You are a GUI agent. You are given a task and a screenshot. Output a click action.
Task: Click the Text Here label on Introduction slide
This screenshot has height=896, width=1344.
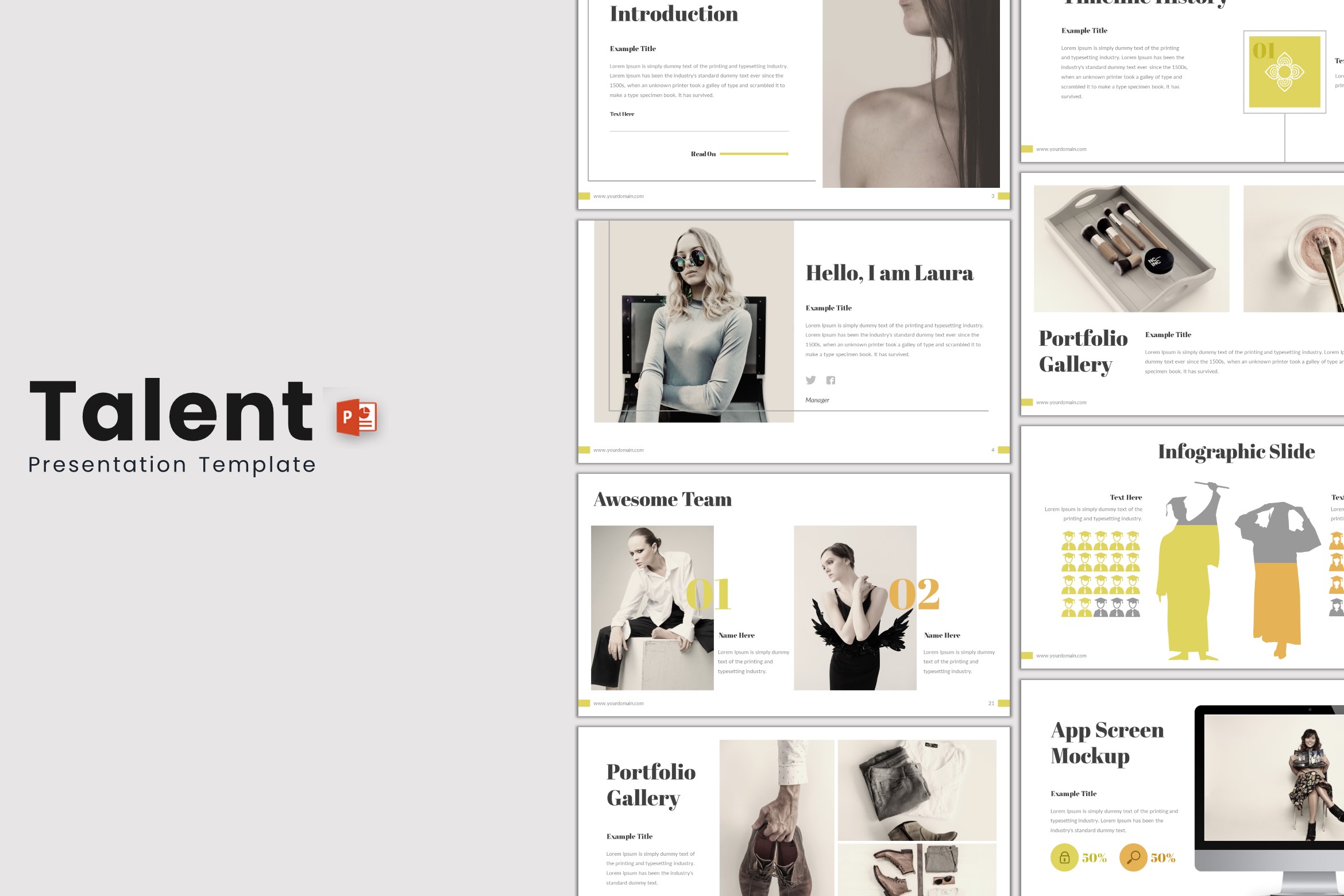pos(622,114)
